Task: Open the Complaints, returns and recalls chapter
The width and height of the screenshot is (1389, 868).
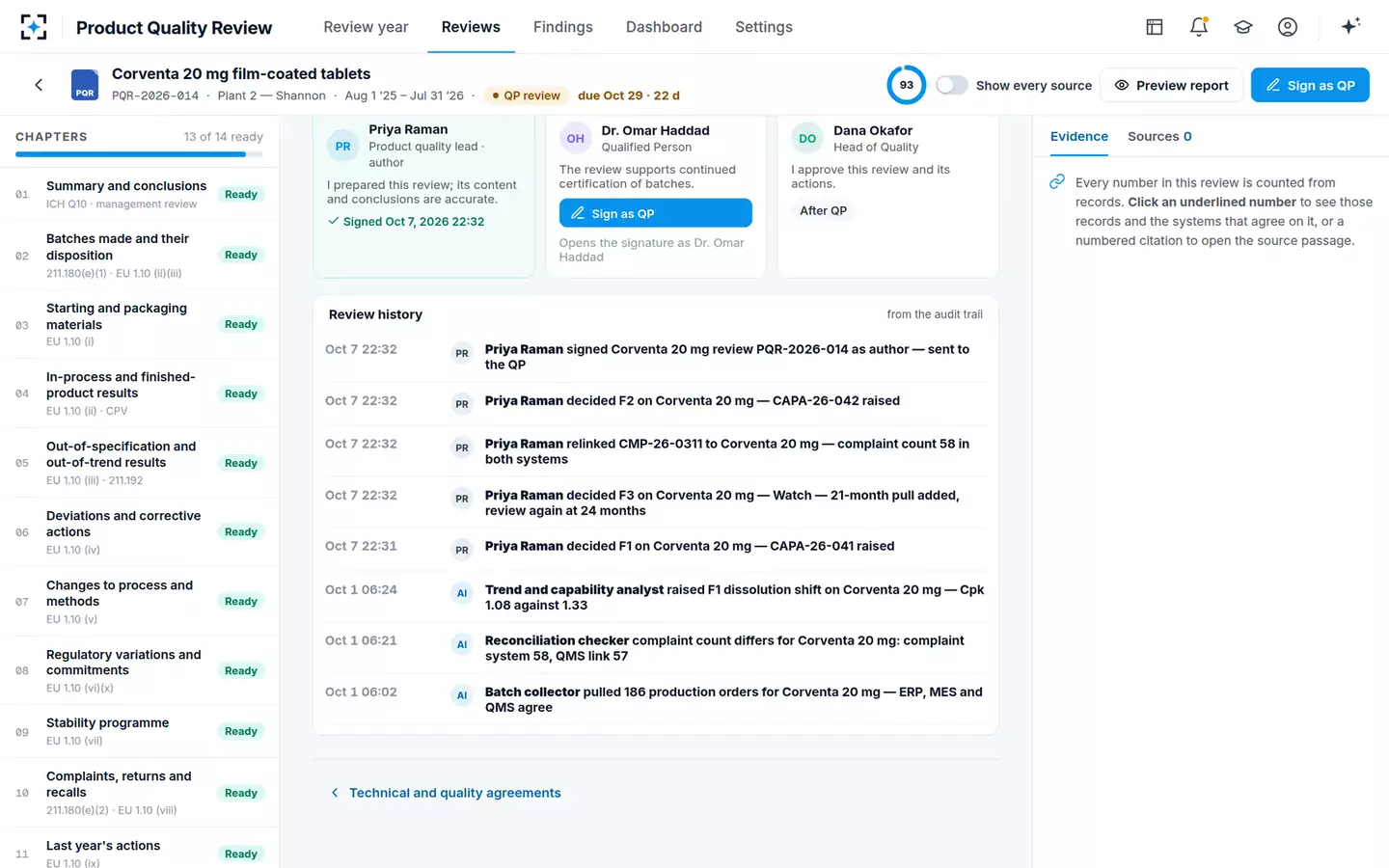Action: [140, 793]
